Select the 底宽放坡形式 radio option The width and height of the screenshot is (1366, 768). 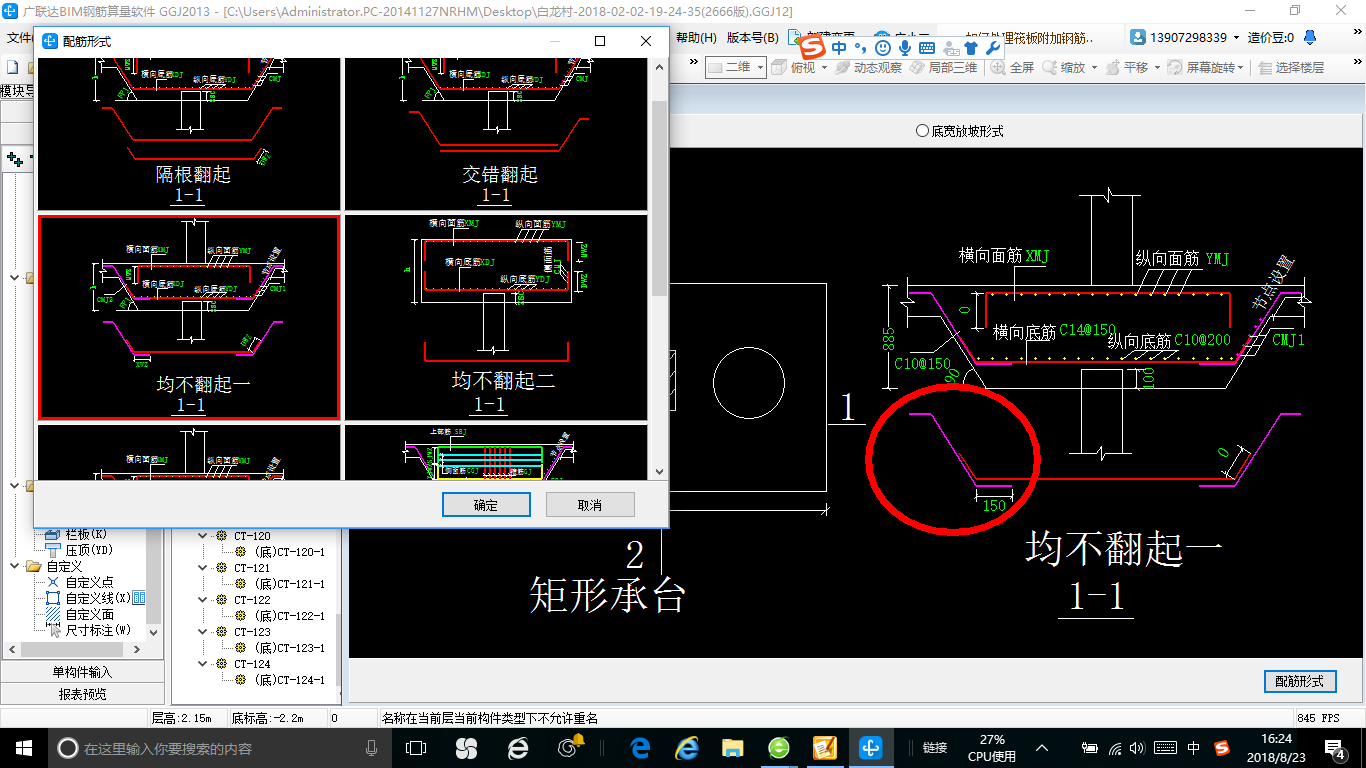[959, 131]
